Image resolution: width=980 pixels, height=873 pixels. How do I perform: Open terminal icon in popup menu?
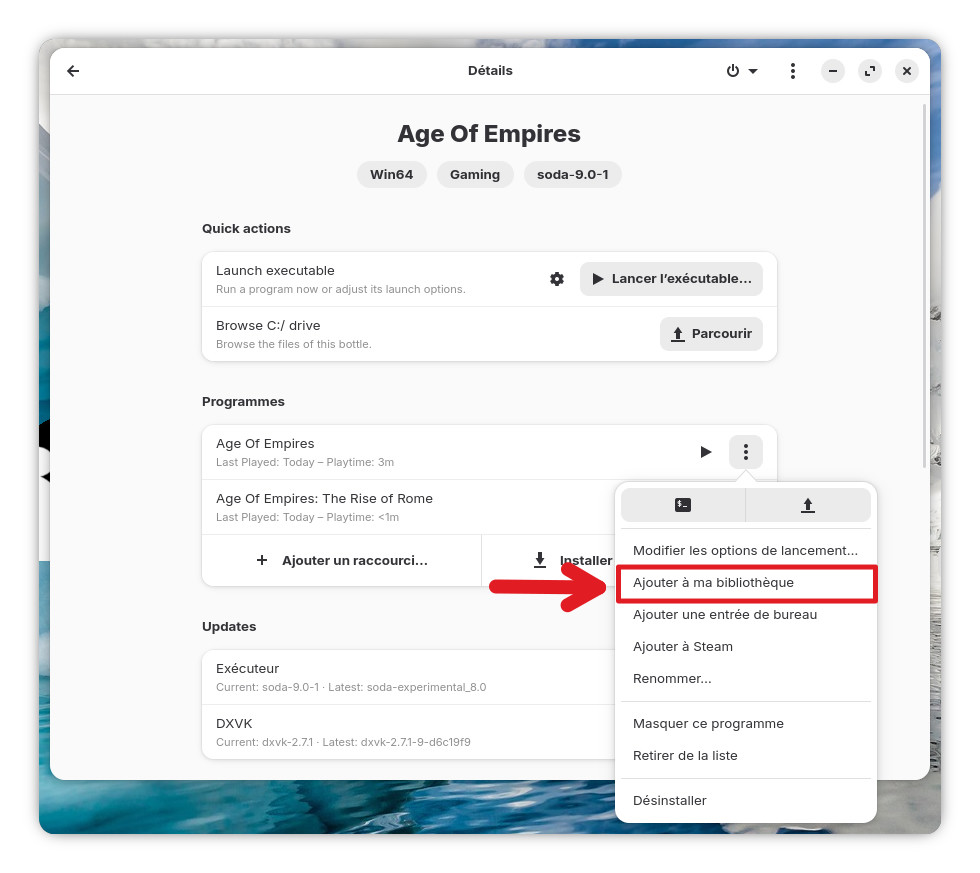(683, 505)
